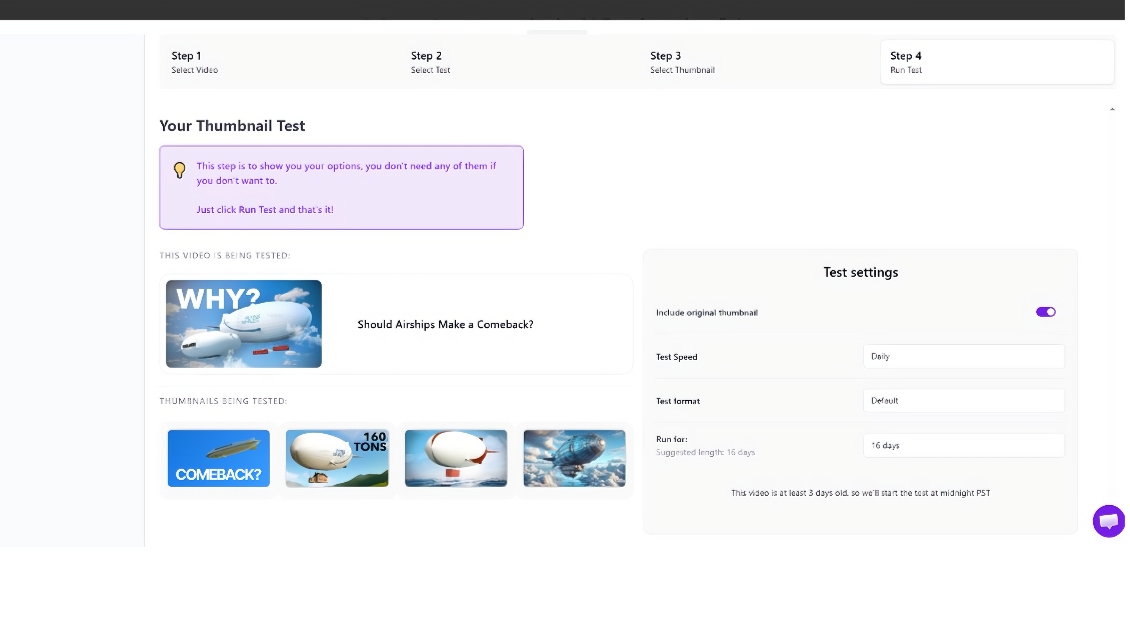The width and height of the screenshot is (1130, 626).
Task: Open the Test Speed dropdown showing Daily
Action: click(x=964, y=357)
